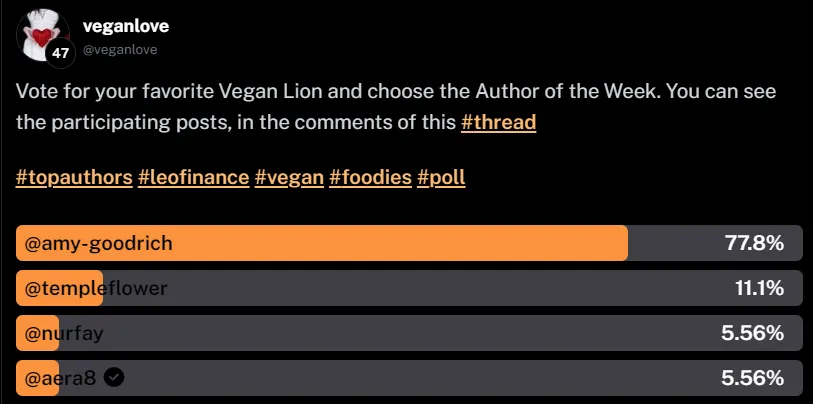The width and height of the screenshot is (813, 404).
Task: Click the veganlove profile avatar
Action: [x=41, y=29]
